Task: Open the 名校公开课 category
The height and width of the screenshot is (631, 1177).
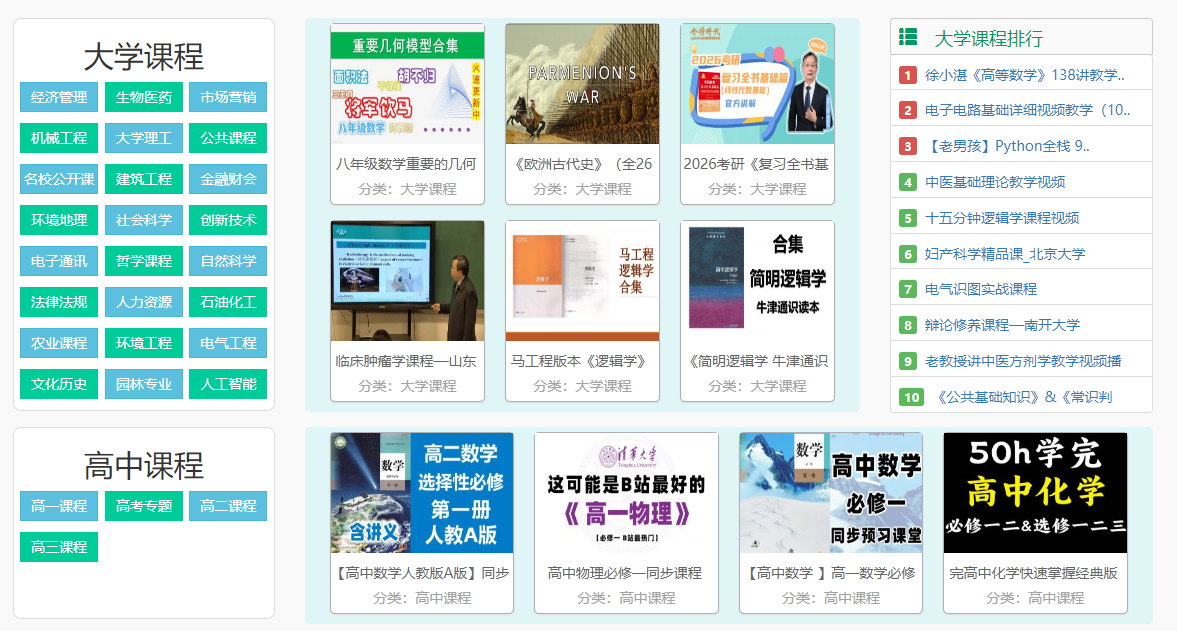Action: pyautogui.click(x=58, y=179)
